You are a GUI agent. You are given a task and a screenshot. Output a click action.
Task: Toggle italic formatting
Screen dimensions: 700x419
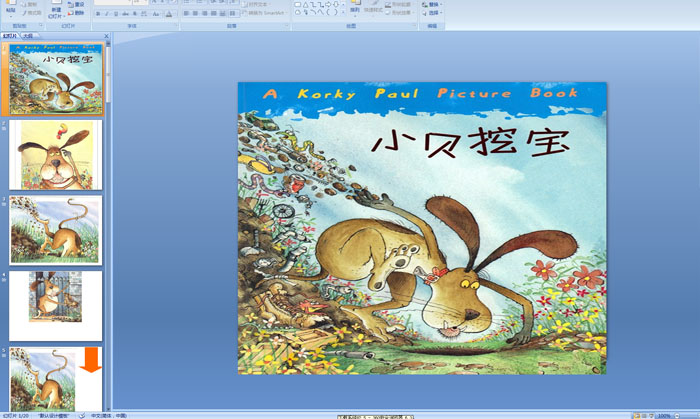(107, 14)
